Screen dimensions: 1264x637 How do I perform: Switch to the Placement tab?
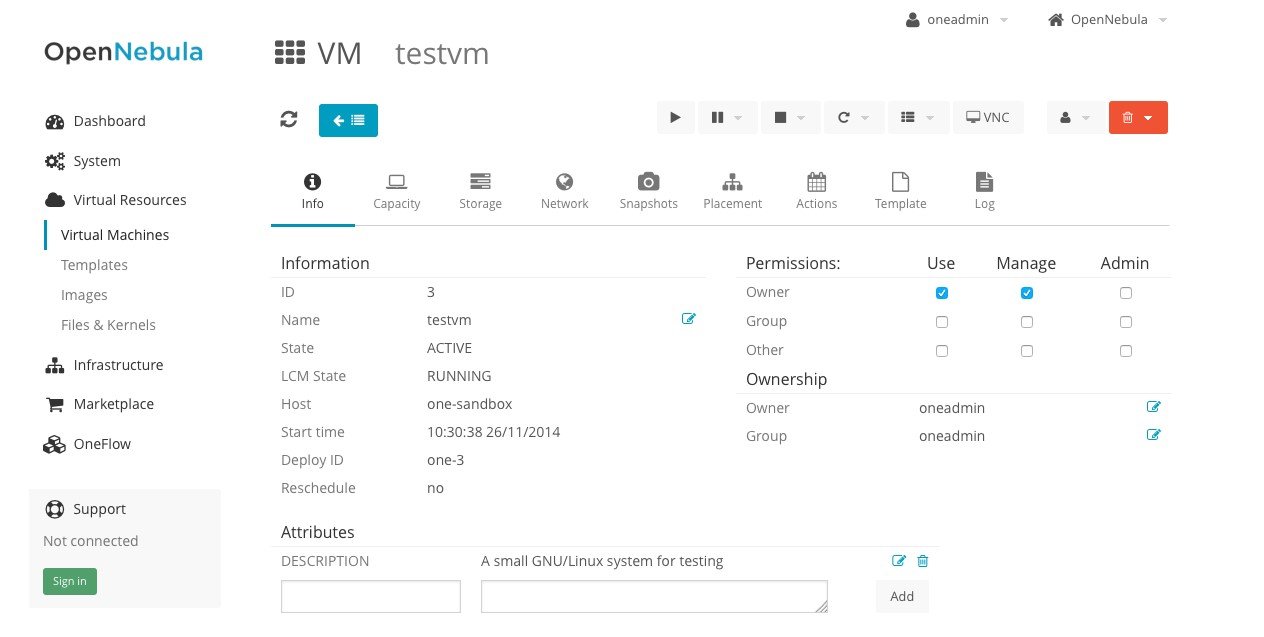pos(733,191)
